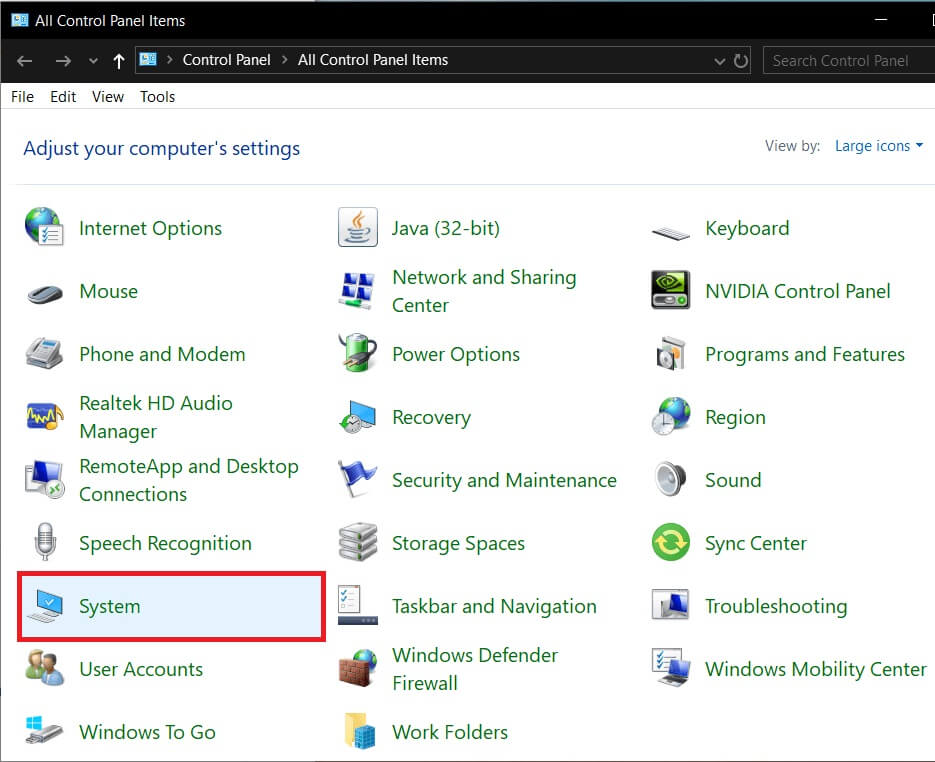Click the RemoteApp and Desktop Connections icon
The width and height of the screenshot is (935, 762).
pos(45,479)
